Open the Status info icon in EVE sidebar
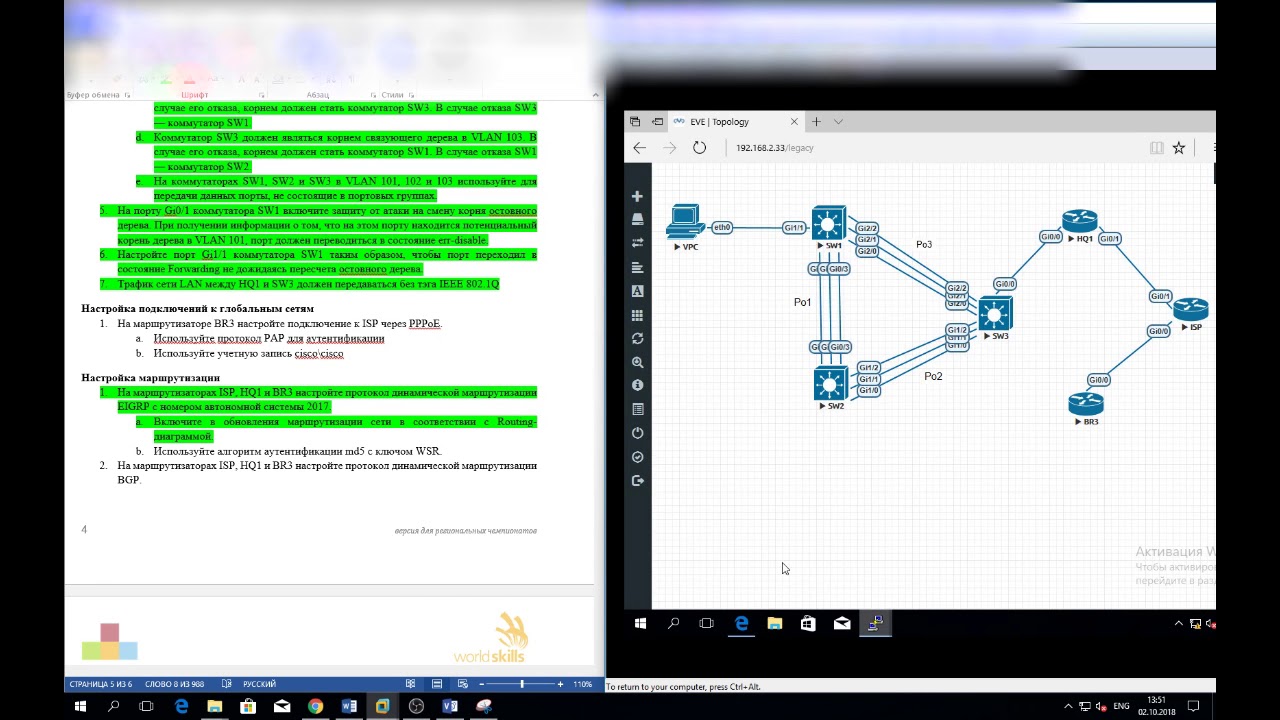 tap(638, 385)
